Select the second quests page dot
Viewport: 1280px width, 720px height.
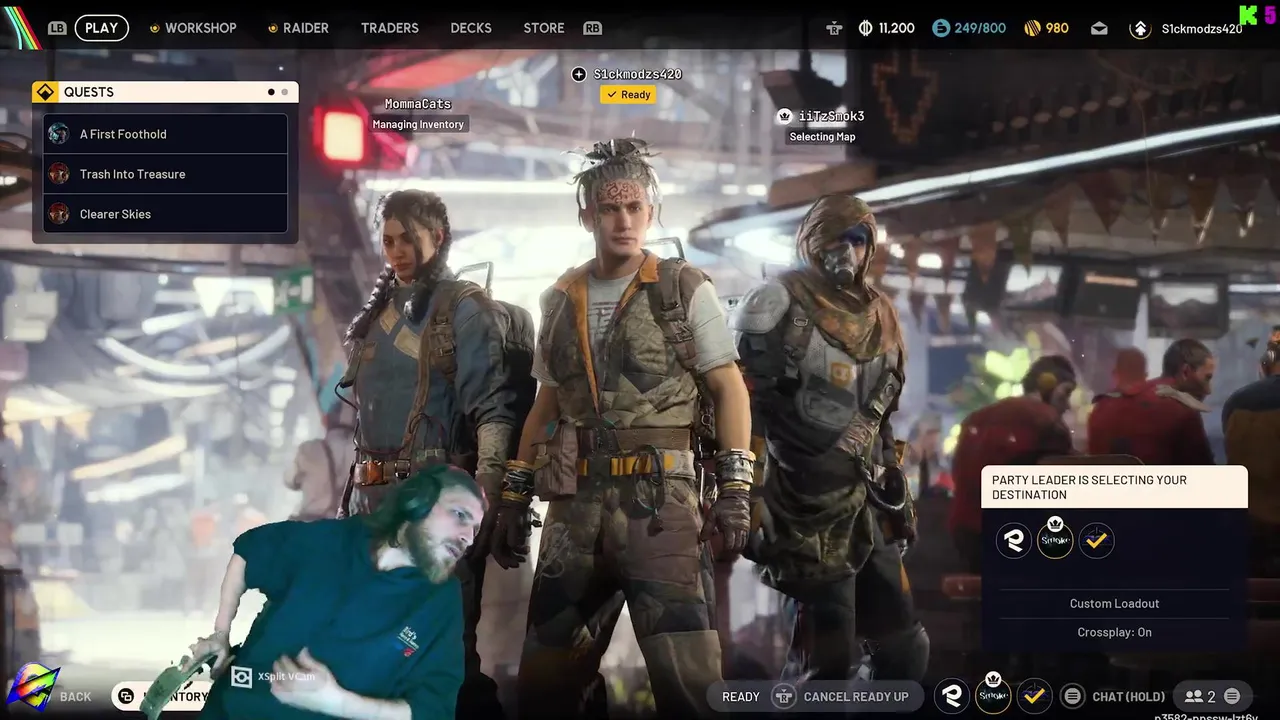285,92
